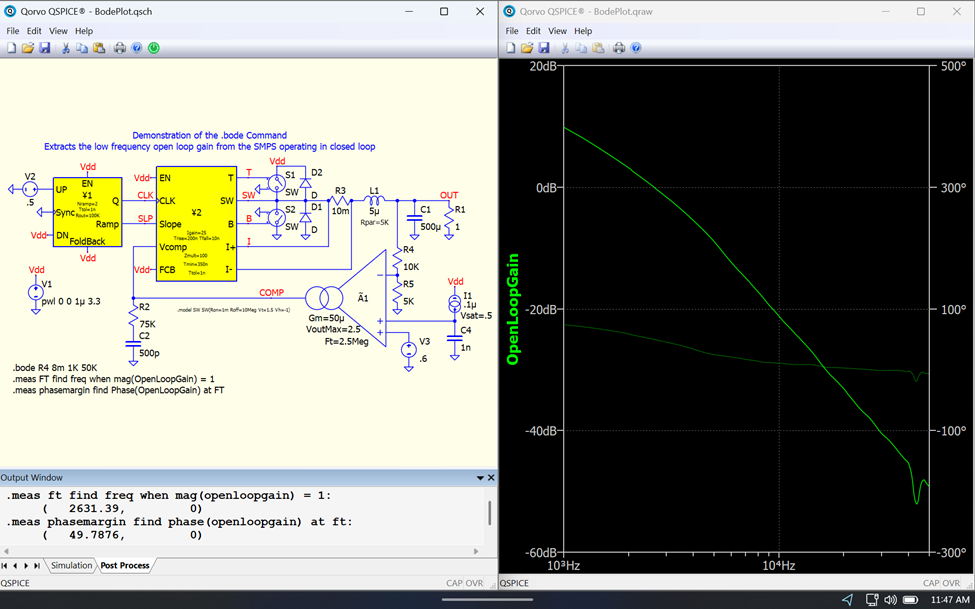This screenshot has height=609, width=975.
Task: Click the Output Window vertical scrollbar
Action: 489,513
